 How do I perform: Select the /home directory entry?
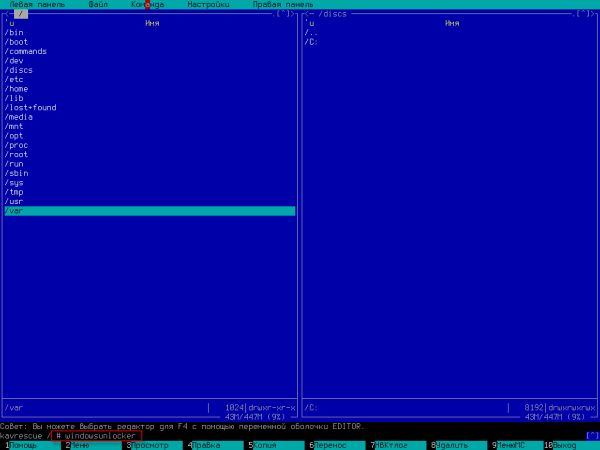[18, 89]
